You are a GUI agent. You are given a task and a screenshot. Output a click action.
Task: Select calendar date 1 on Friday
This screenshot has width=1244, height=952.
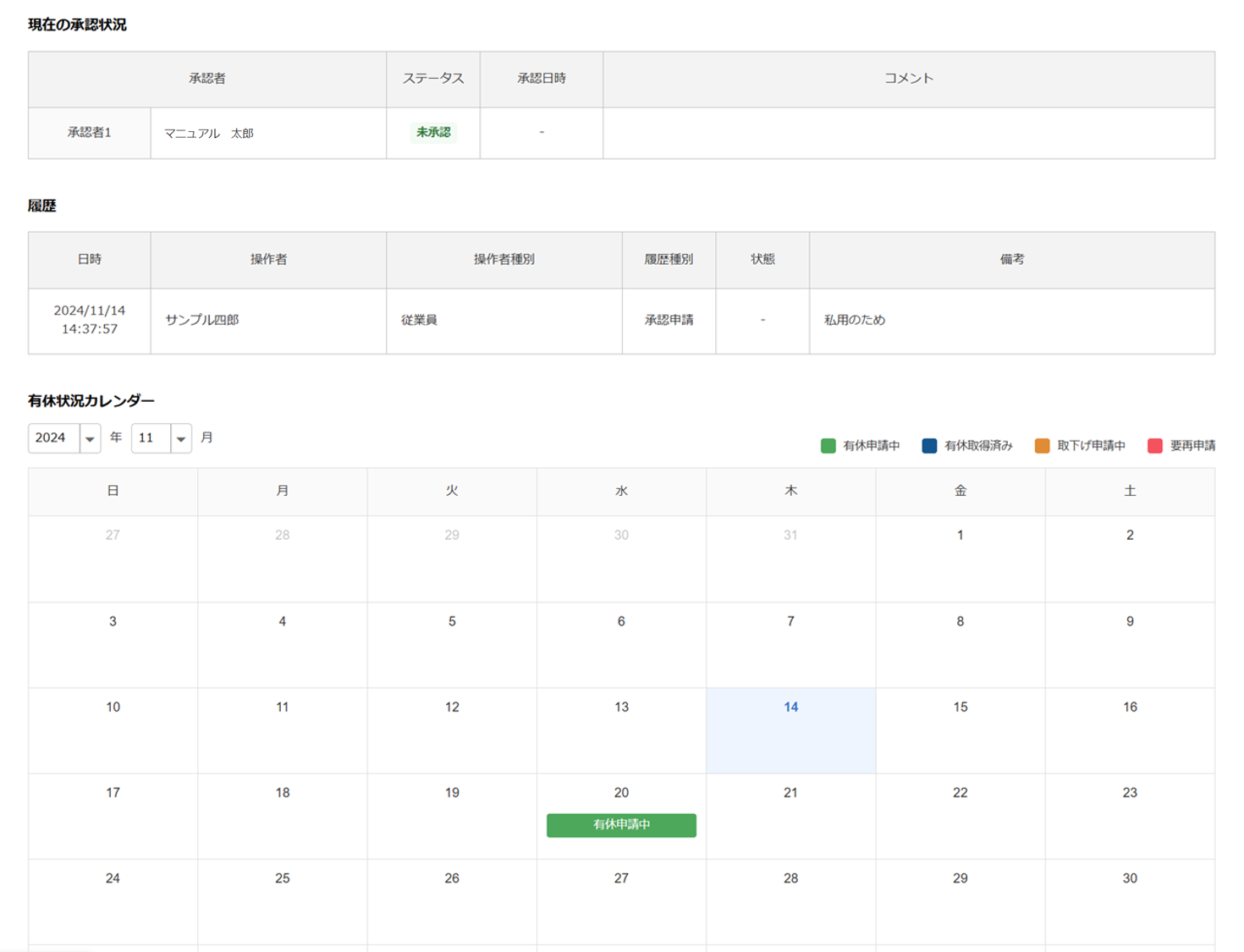960,536
